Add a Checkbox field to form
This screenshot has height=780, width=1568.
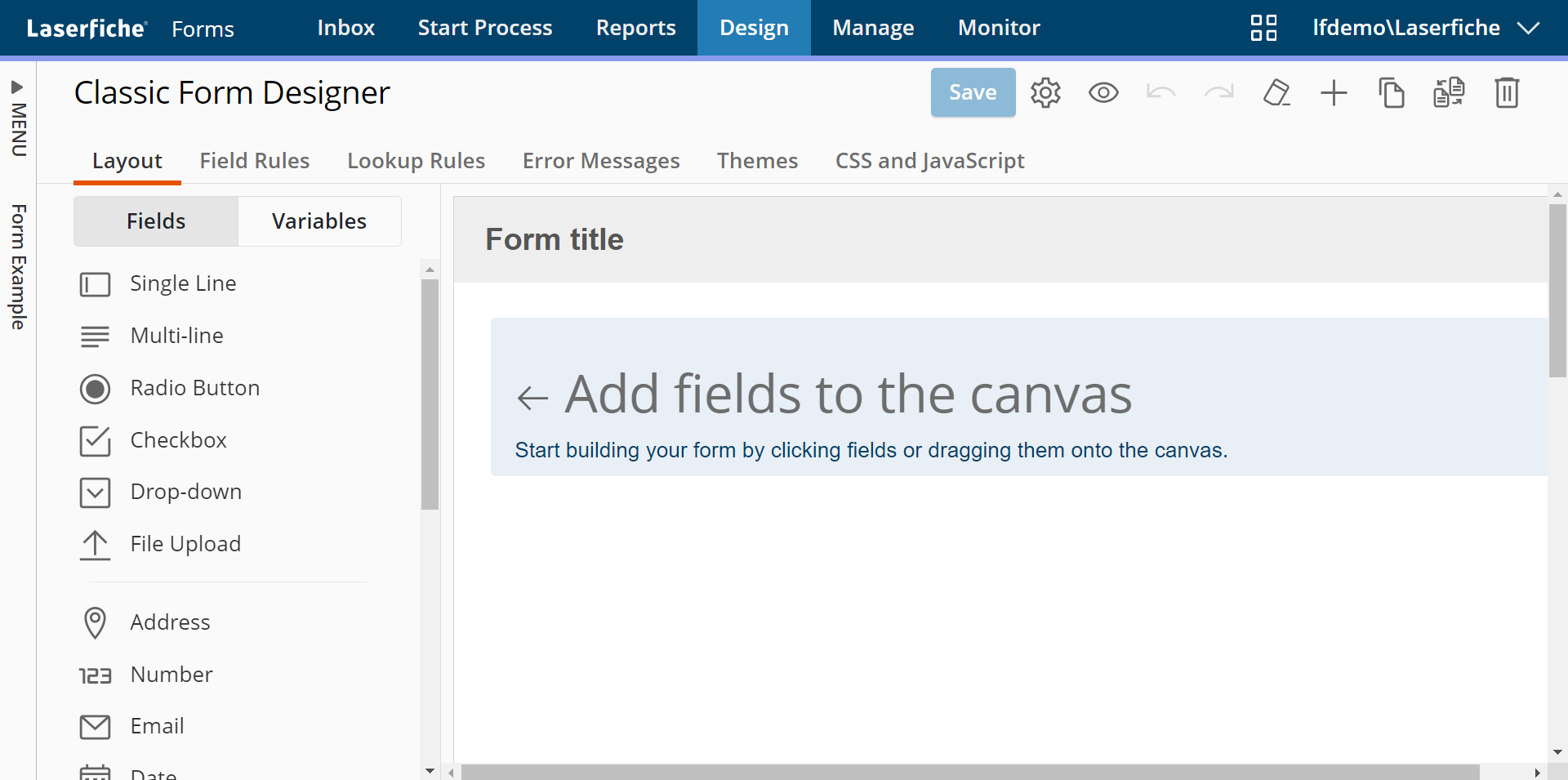click(178, 440)
